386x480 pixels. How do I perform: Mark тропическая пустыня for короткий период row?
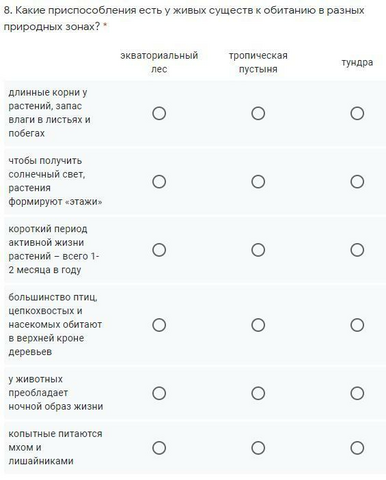click(258, 250)
